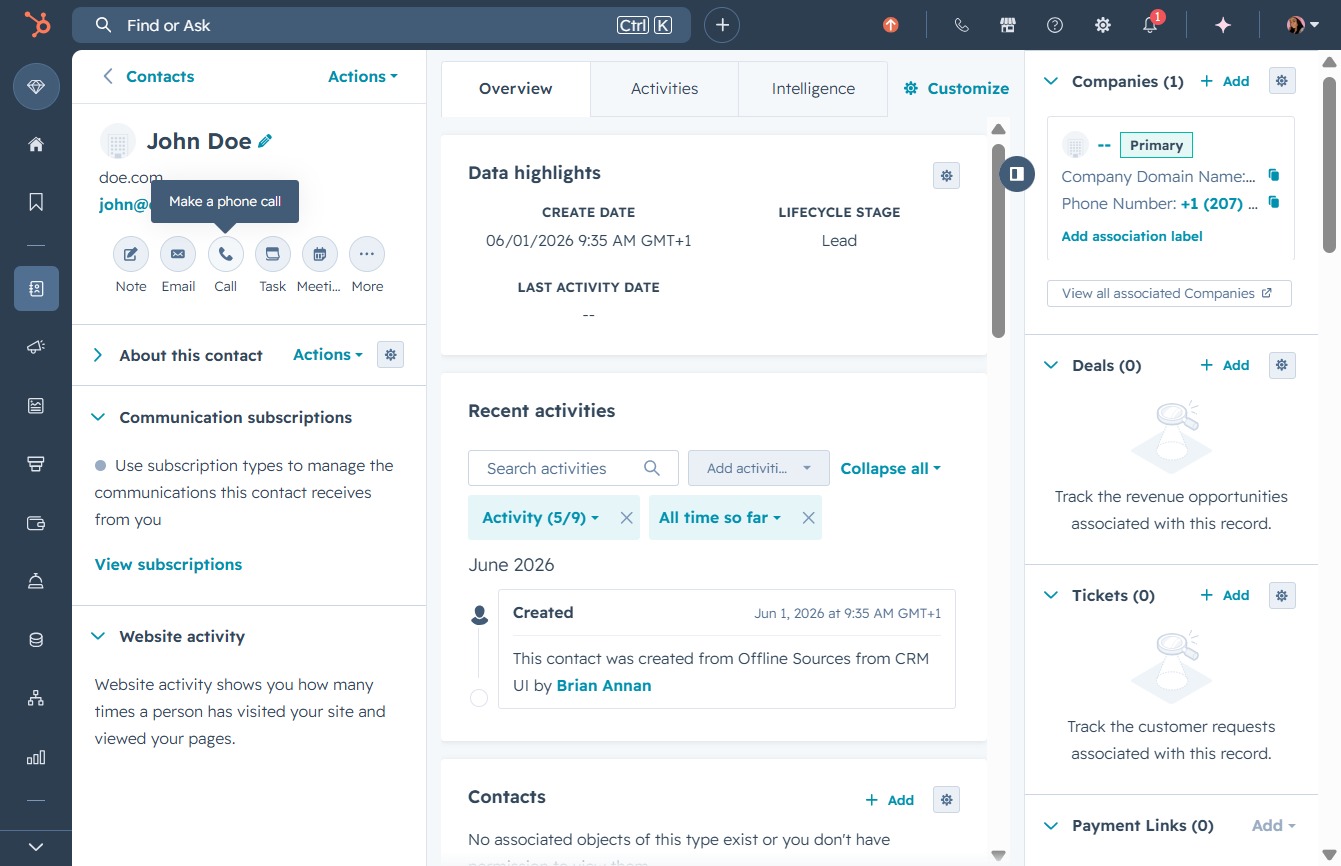The image size is (1341, 866).
Task: Make a phone Call to this contact
Action: pos(226,254)
